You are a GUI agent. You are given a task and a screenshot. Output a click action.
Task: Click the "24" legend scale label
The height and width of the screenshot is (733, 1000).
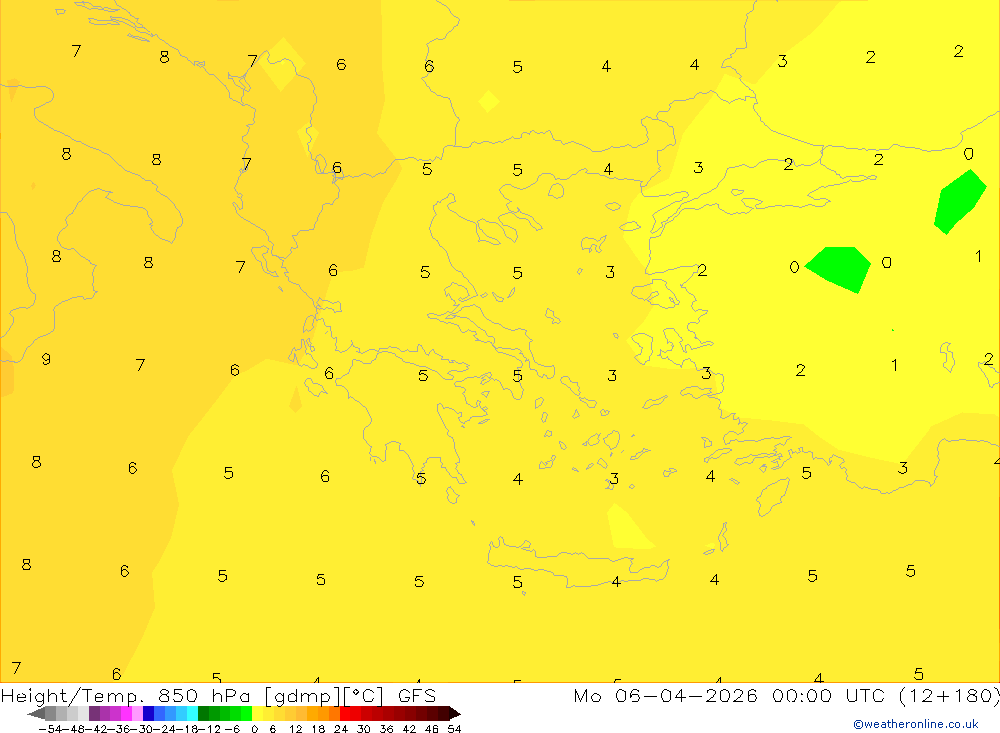point(341,729)
